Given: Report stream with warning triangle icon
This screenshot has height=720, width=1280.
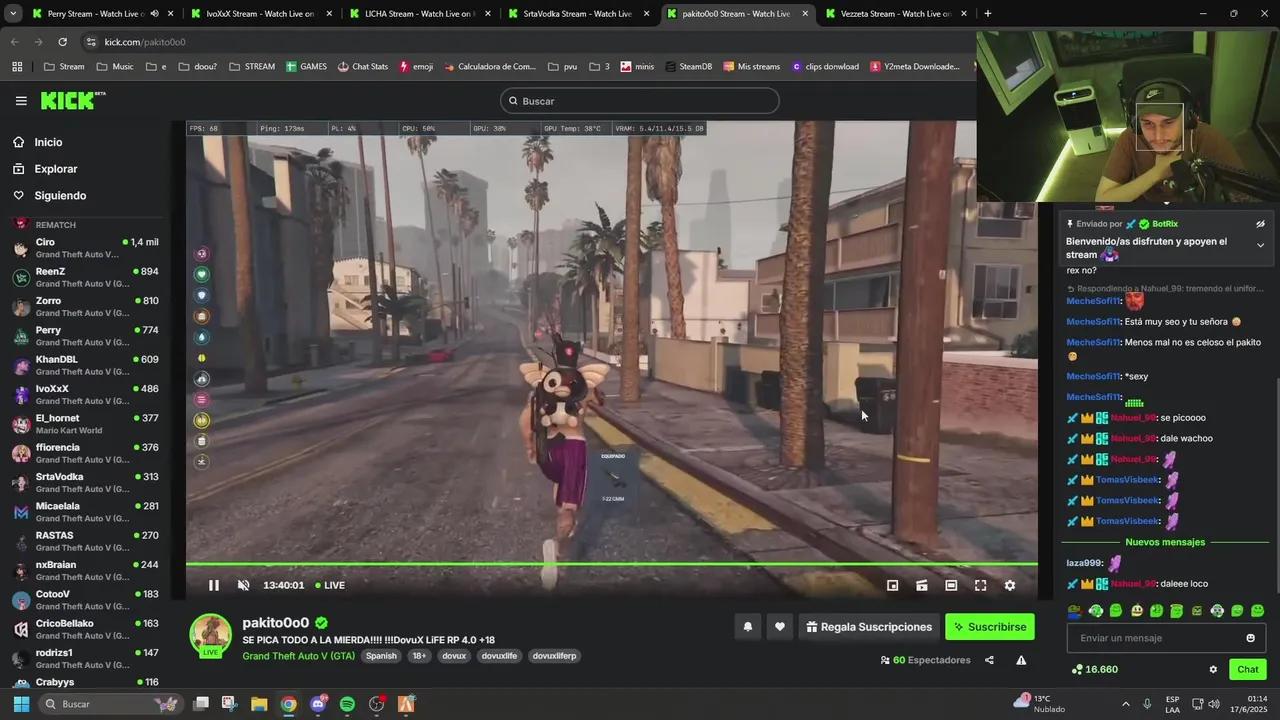Looking at the screenshot, I should click(x=1021, y=660).
